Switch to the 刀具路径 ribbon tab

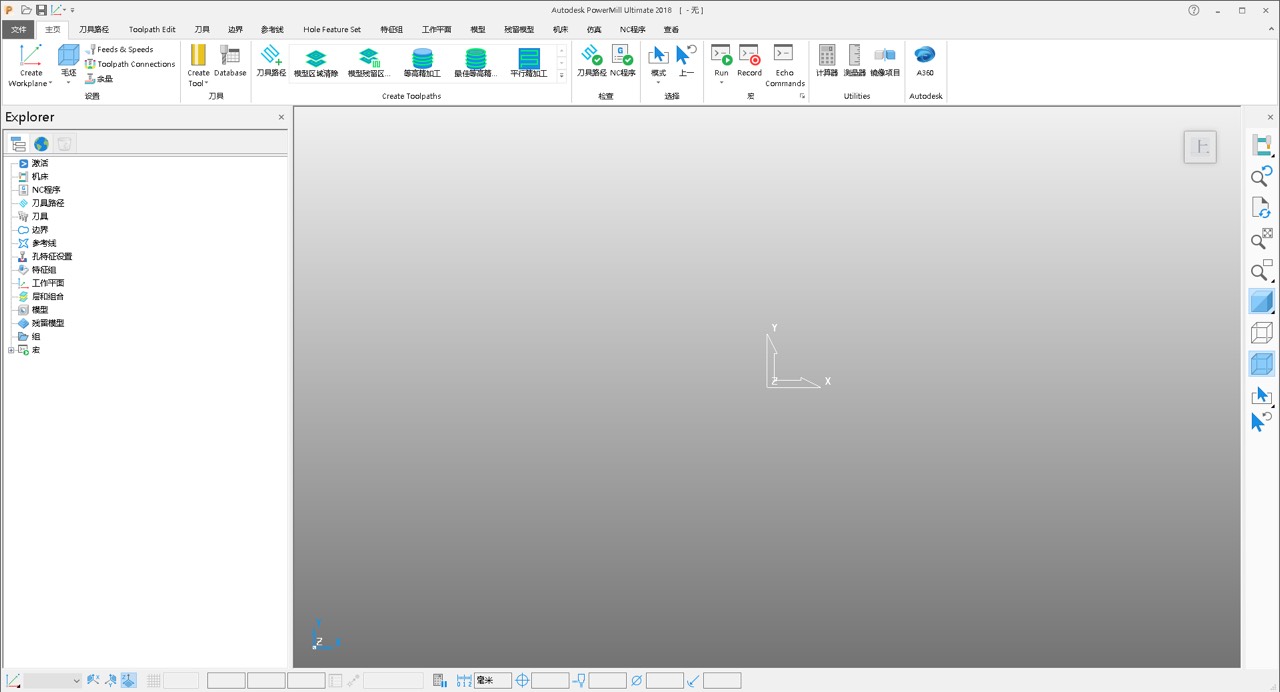coord(94,30)
